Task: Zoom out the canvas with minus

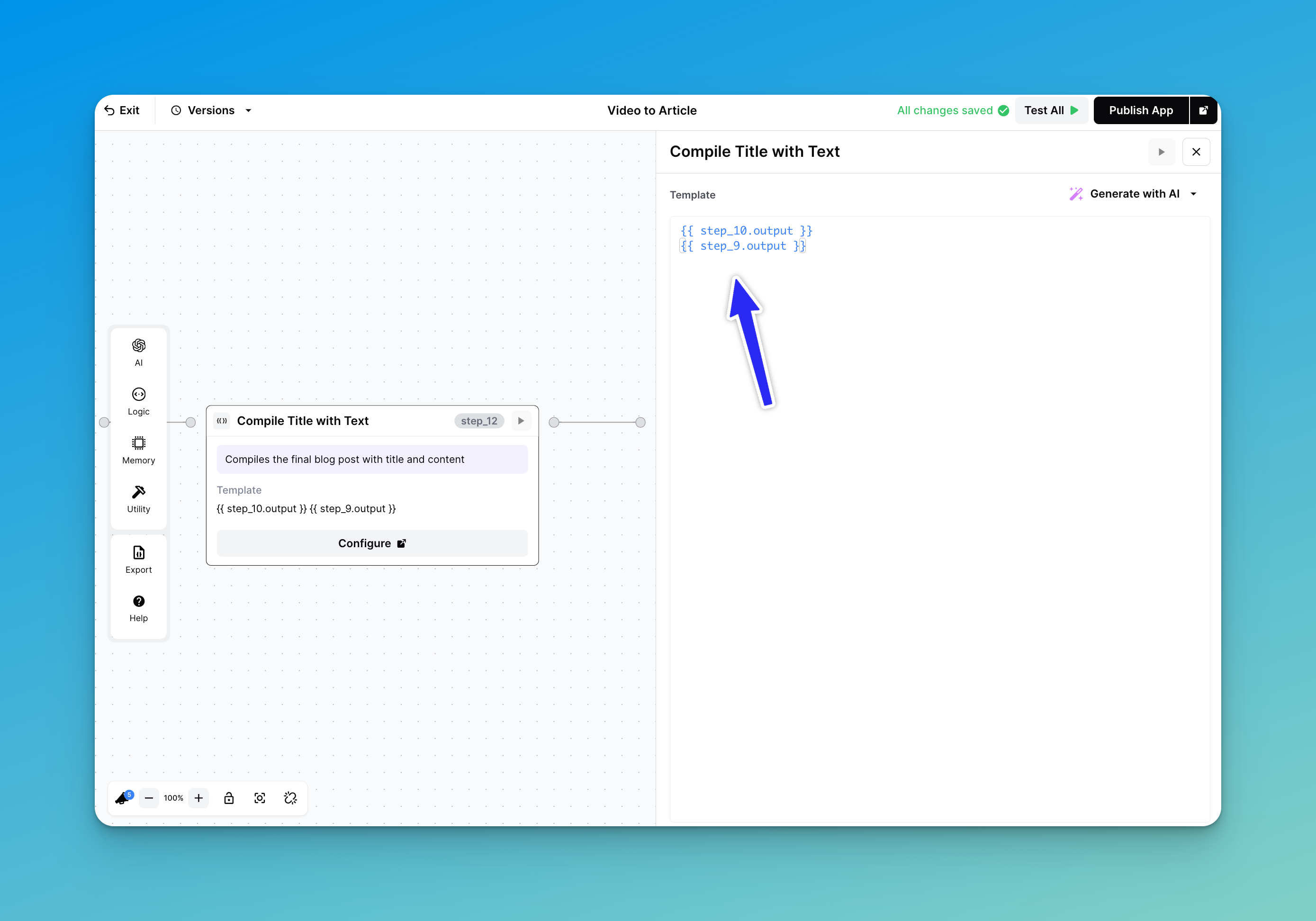Action: (x=148, y=798)
